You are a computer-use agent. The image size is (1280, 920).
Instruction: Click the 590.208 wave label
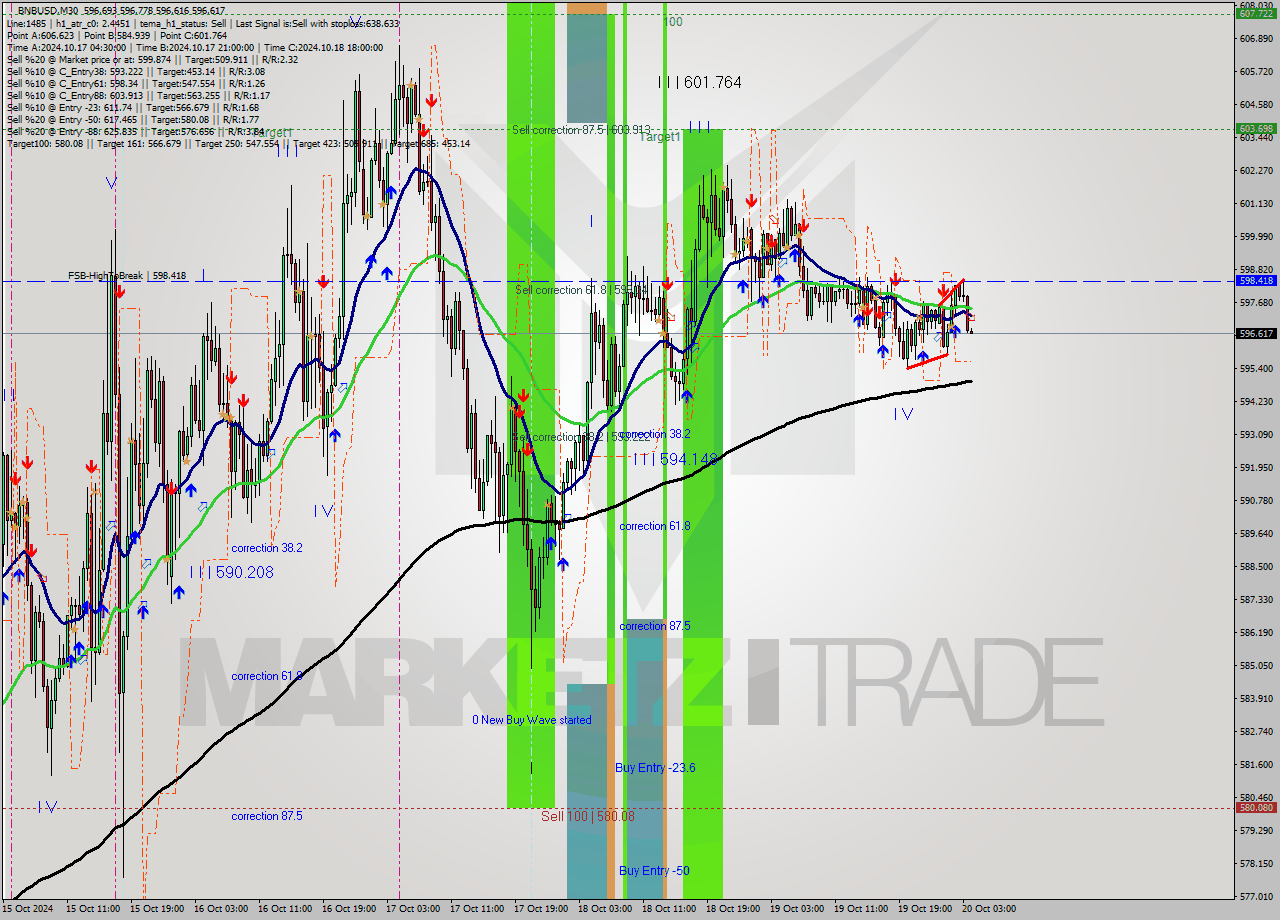(x=231, y=573)
